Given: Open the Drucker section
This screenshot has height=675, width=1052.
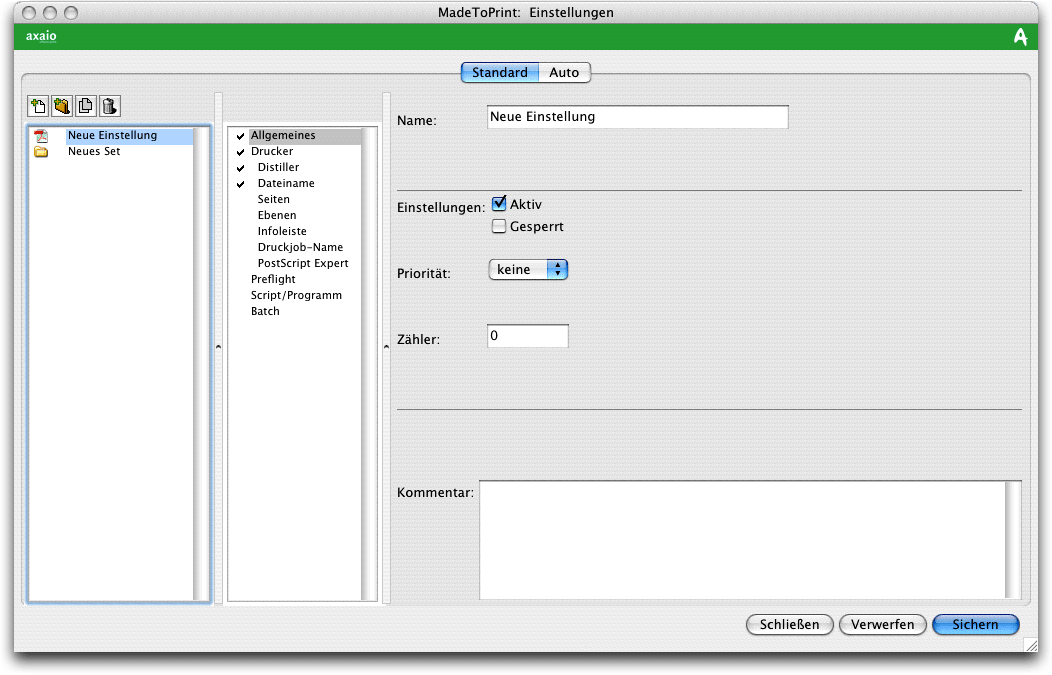Looking at the screenshot, I should [272, 152].
